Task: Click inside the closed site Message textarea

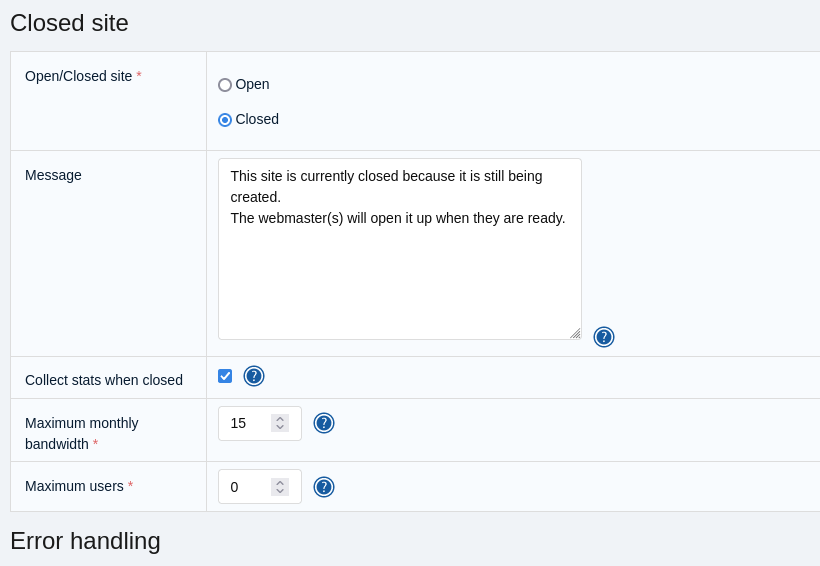Action: 399,270
